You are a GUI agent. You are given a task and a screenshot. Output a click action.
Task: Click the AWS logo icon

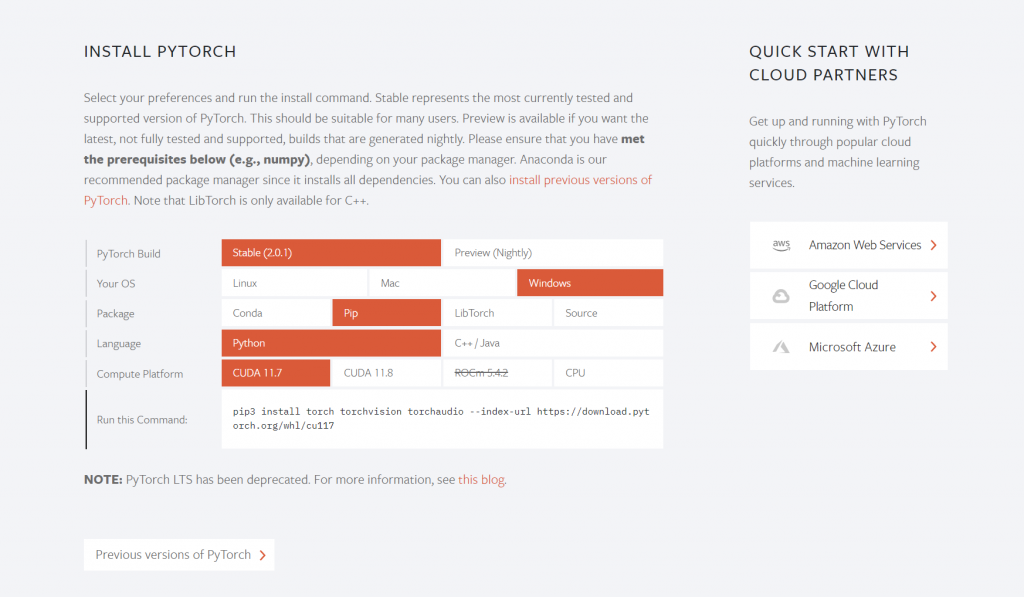click(x=781, y=245)
